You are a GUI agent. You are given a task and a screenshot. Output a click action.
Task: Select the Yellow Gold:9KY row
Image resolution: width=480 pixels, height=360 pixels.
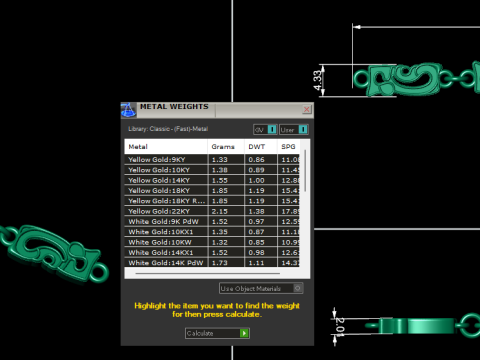tap(212, 159)
